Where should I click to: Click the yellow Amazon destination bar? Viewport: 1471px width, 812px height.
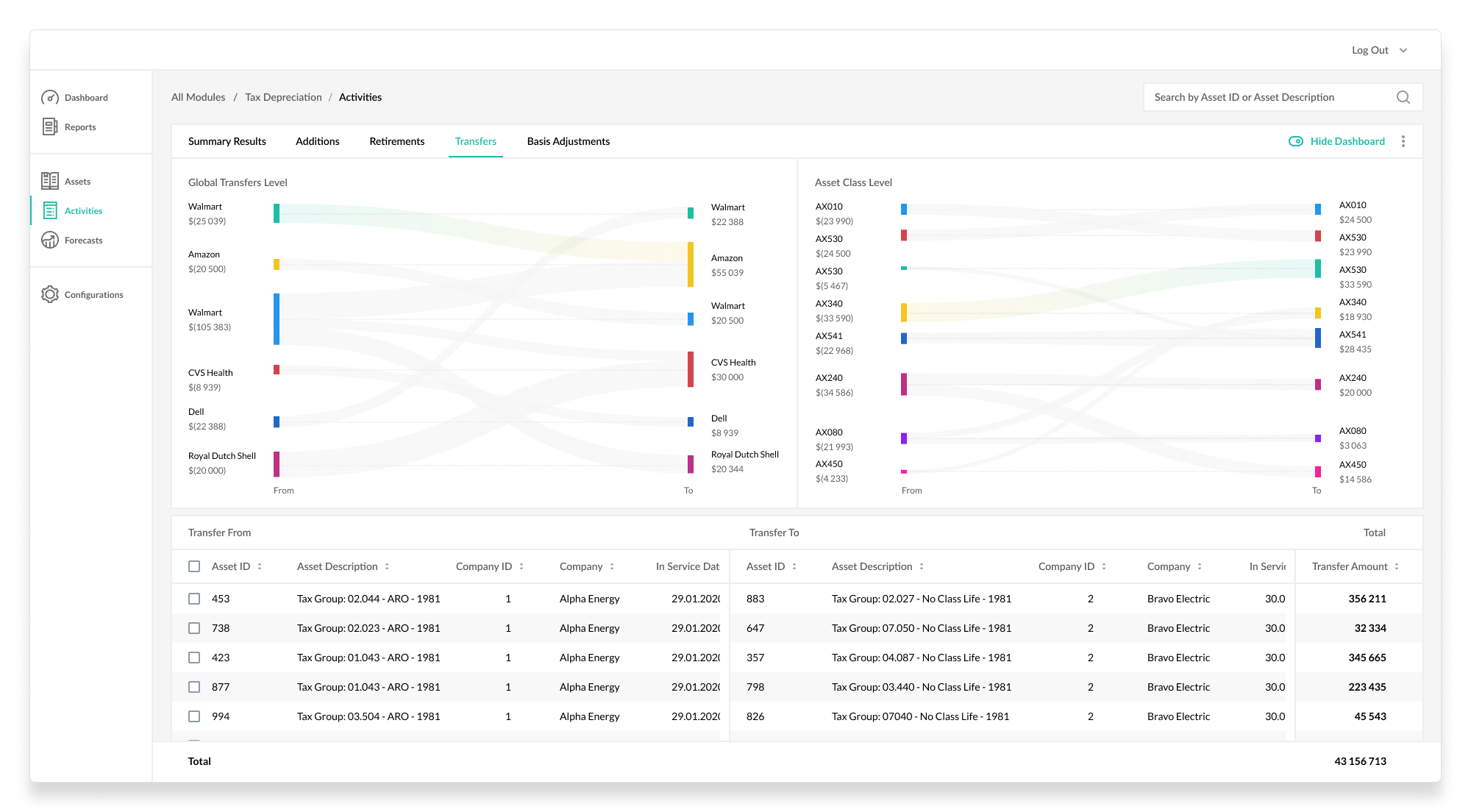691,264
